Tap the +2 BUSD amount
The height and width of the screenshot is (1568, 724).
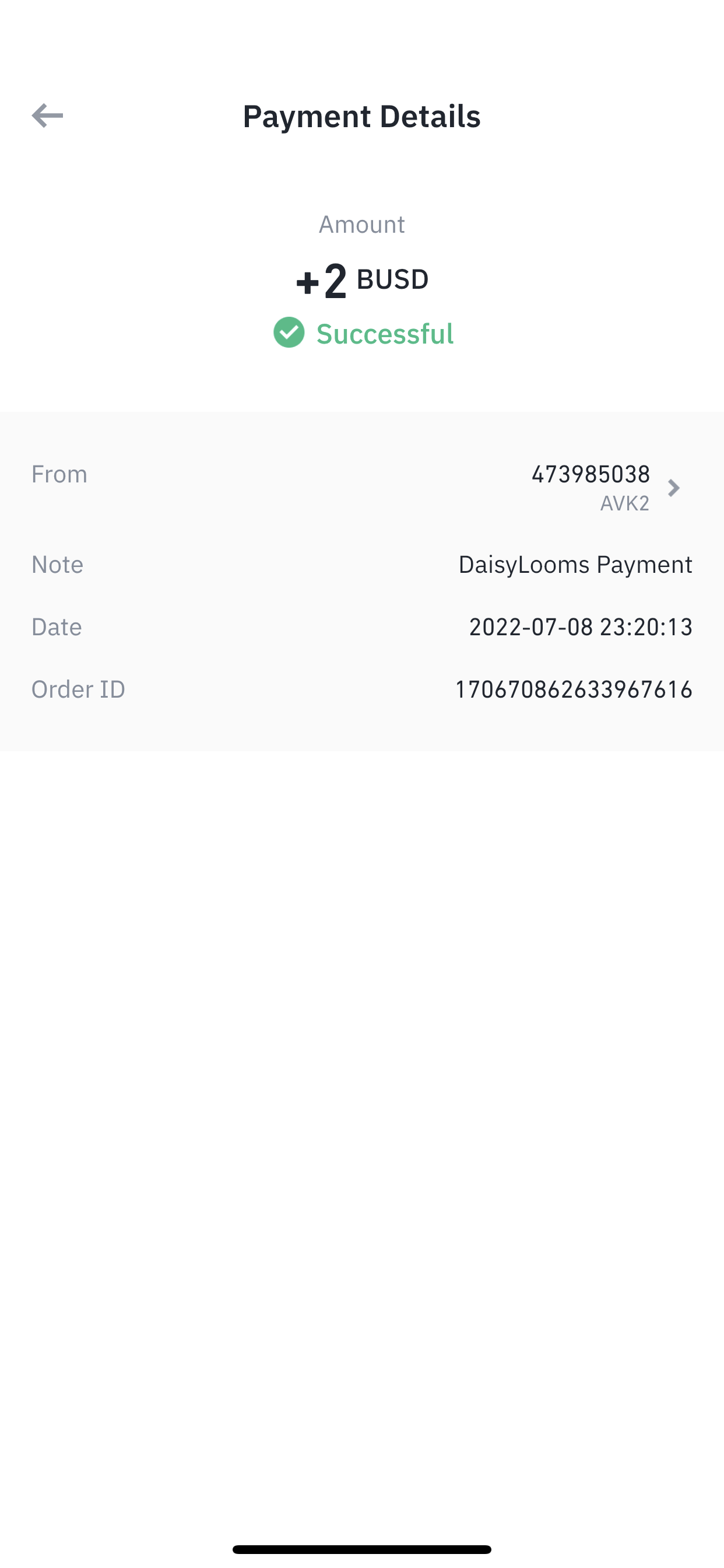coord(362,280)
